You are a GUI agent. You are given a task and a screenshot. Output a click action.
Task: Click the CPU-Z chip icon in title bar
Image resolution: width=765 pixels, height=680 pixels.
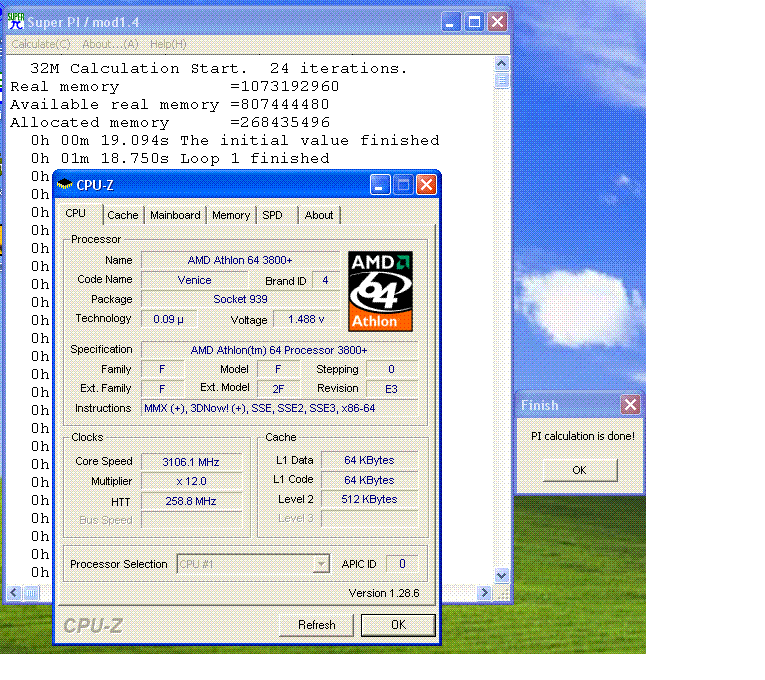(x=64, y=184)
